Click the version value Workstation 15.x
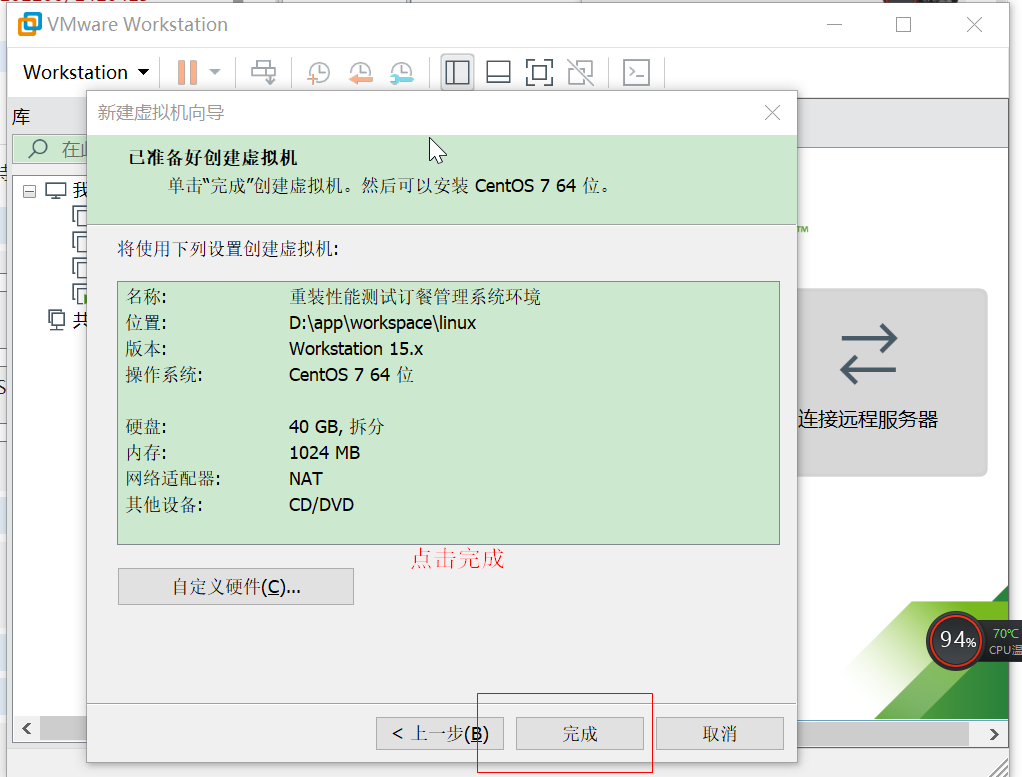1022x777 pixels. pos(356,349)
